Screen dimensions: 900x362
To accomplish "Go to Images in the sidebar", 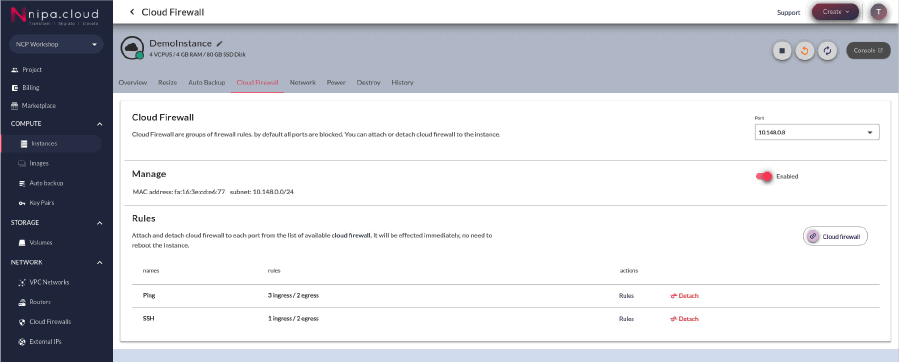I will 38,164.
